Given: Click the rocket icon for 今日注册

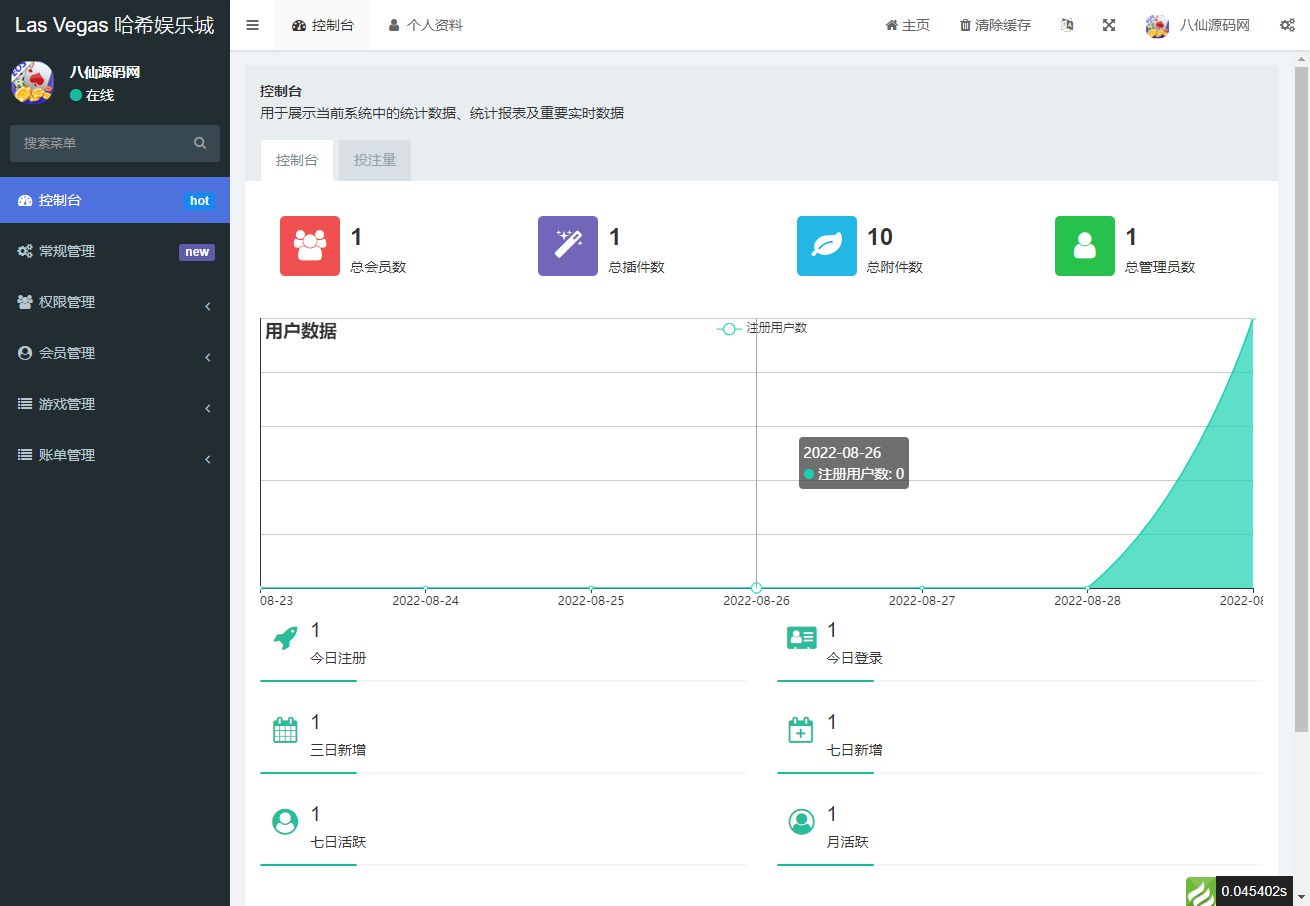Looking at the screenshot, I should (285, 638).
